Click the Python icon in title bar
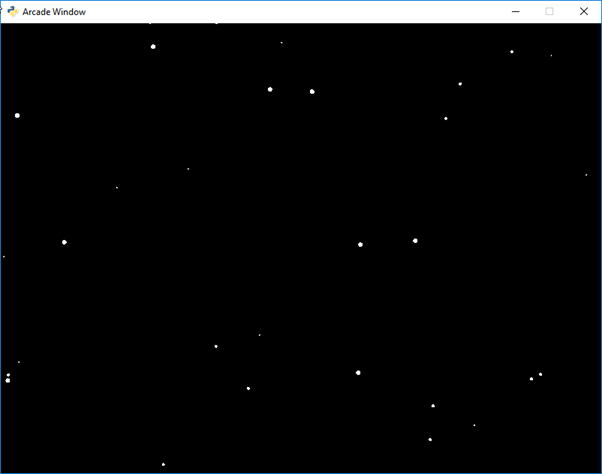The height and width of the screenshot is (474, 602). pyautogui.click(x=13, y=12)
